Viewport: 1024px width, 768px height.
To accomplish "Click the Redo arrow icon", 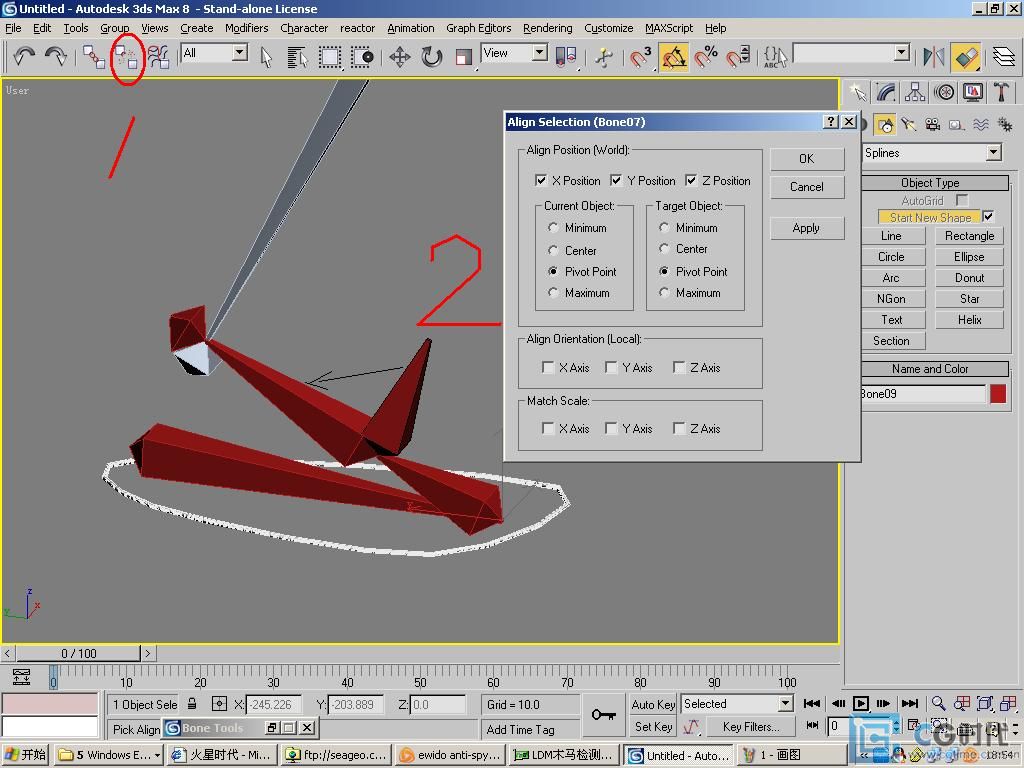I will pos(56,56).
